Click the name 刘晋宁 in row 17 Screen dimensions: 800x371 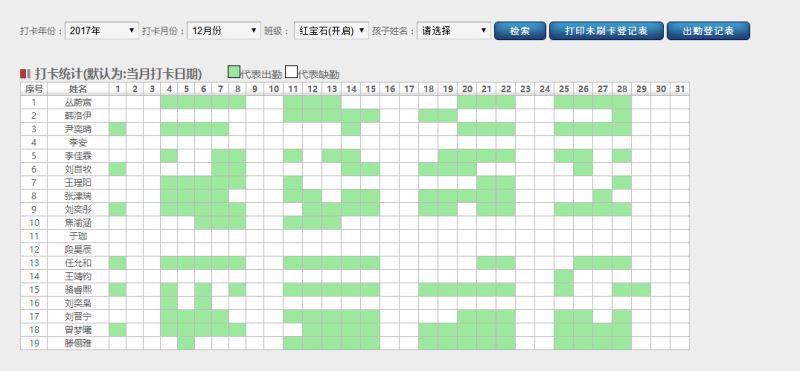[78, 316]
